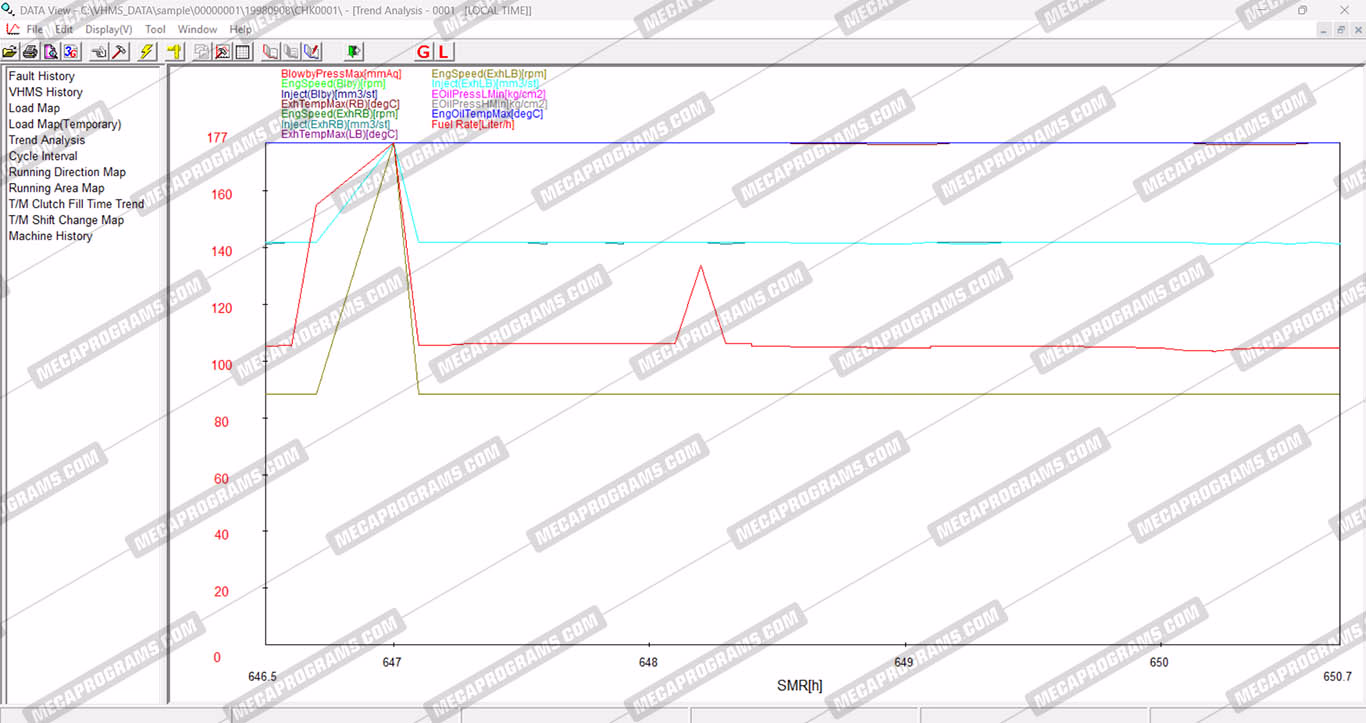Click the table grid toolbar icon
This screenshot has height=723, width=1366.
[242, 51]
